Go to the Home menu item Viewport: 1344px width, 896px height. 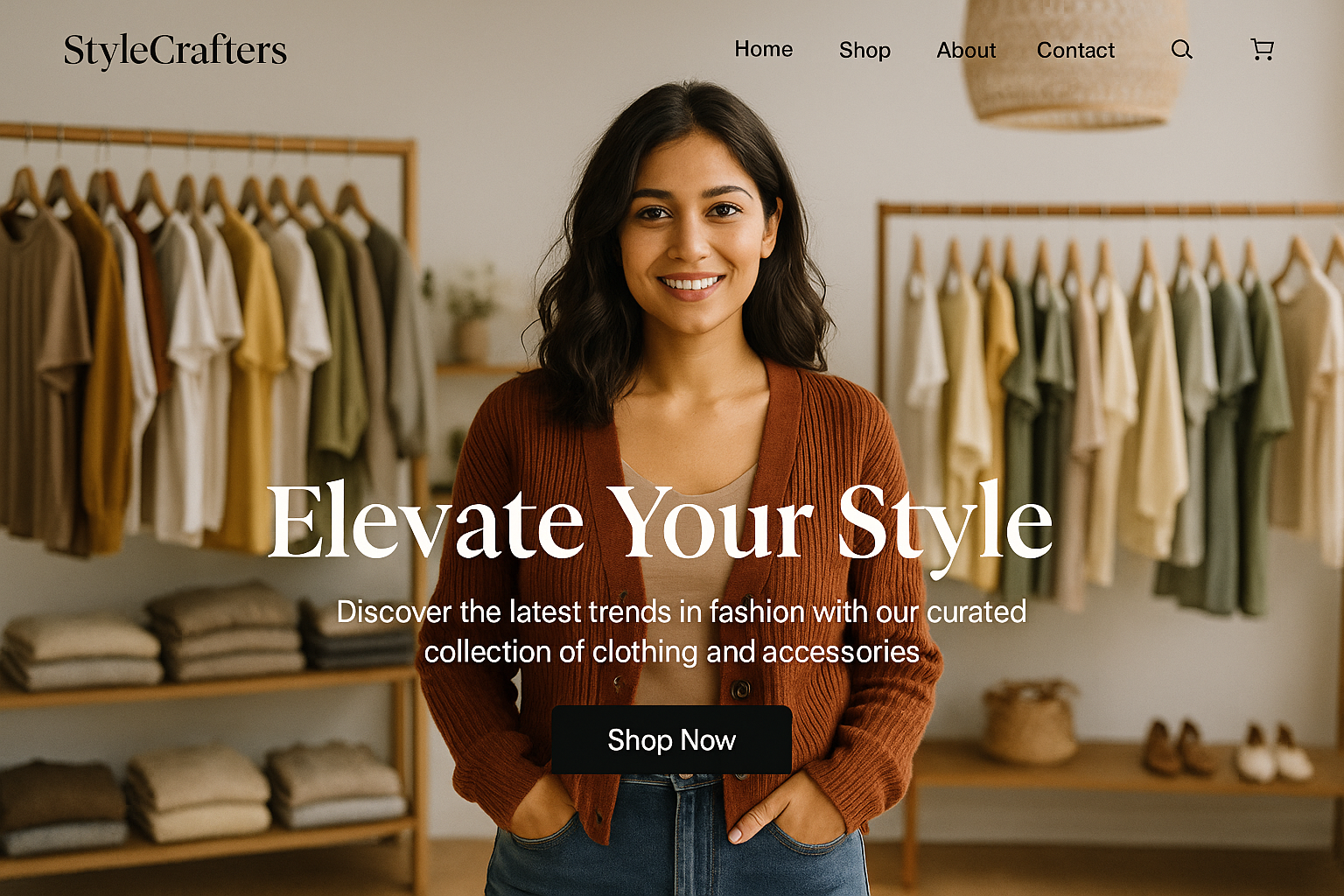(x=764, y=50)
